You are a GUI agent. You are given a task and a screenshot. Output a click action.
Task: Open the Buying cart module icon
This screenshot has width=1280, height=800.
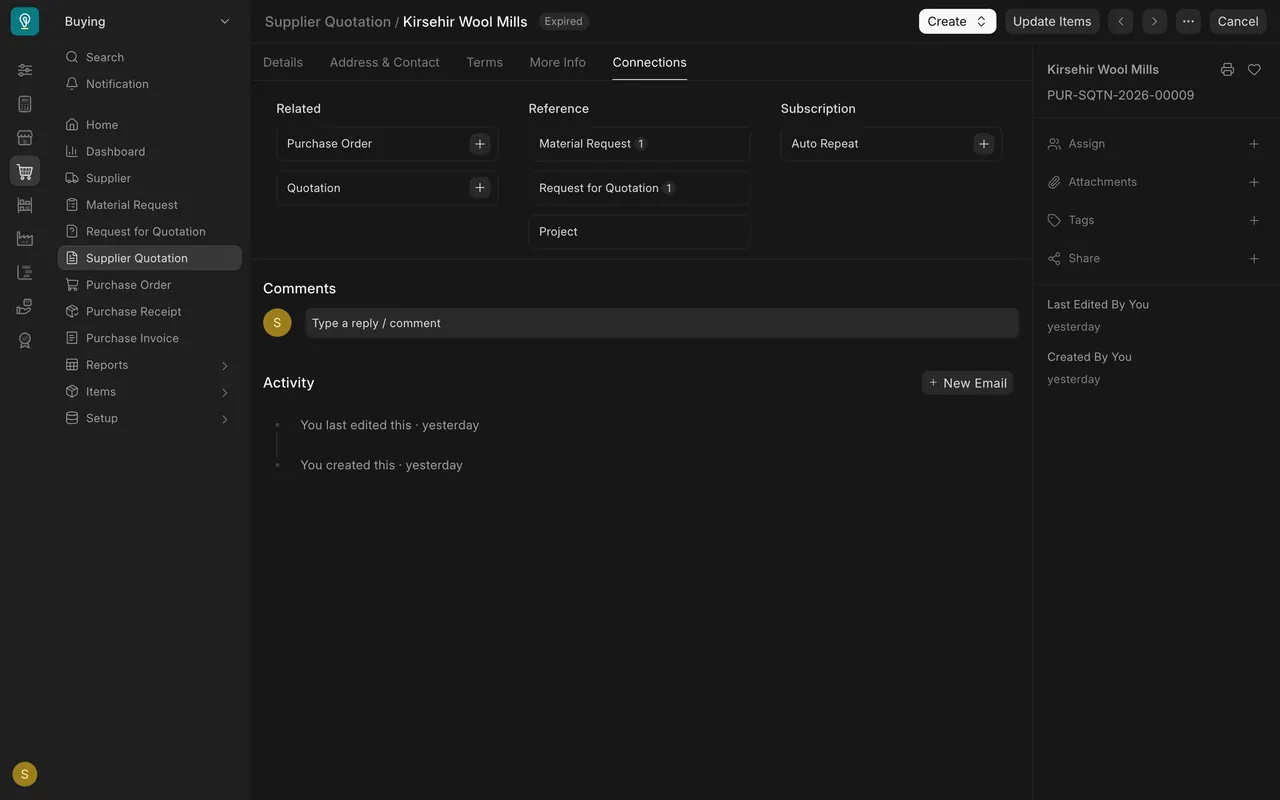25,171
